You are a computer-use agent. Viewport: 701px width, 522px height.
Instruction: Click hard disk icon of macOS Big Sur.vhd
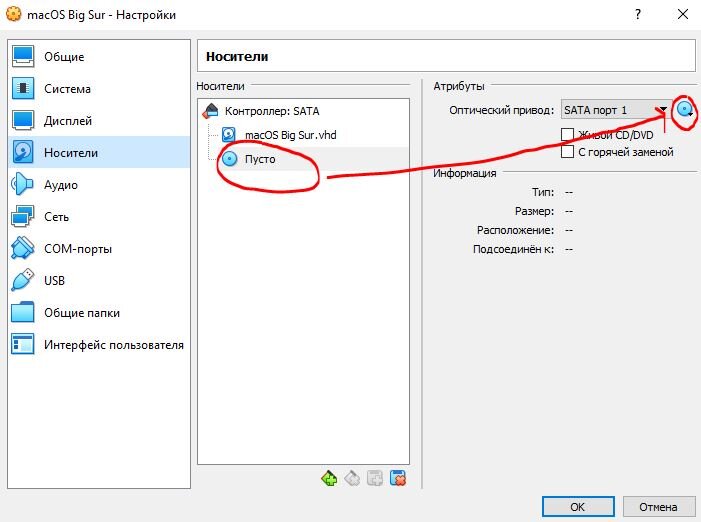coord(229,135)
